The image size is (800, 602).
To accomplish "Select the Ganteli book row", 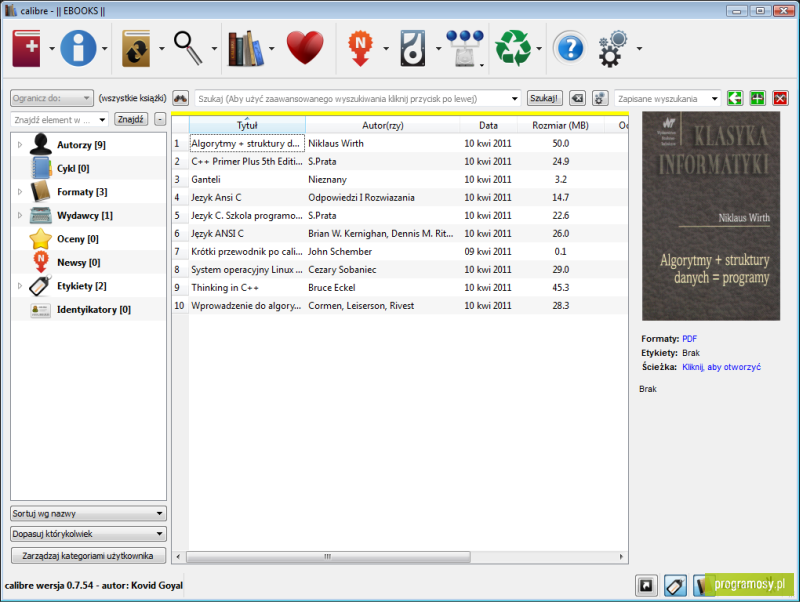I will pos(399,180).
